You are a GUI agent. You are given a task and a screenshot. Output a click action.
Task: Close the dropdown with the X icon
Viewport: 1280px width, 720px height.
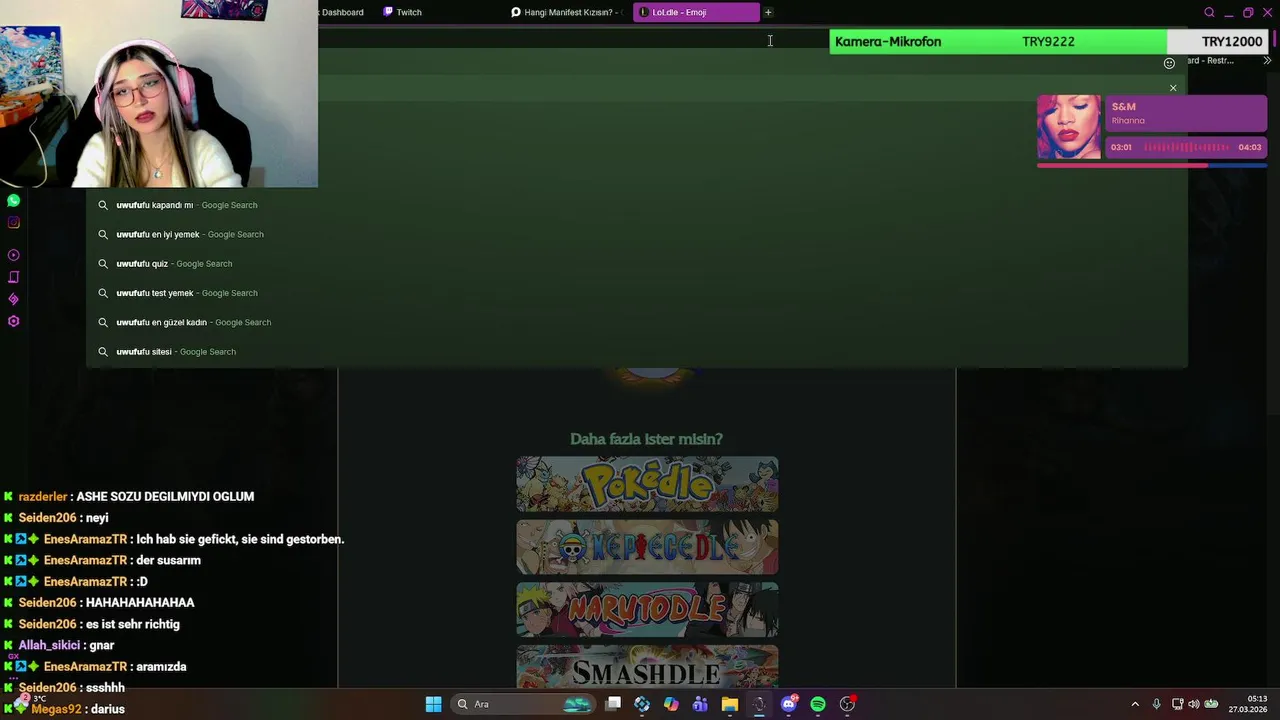1173,88
